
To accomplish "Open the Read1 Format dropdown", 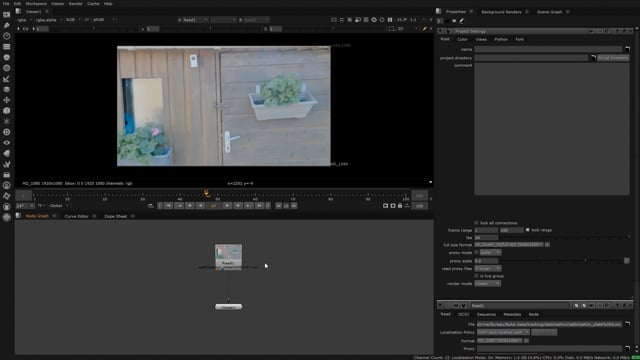I will [x=500, y=340].
